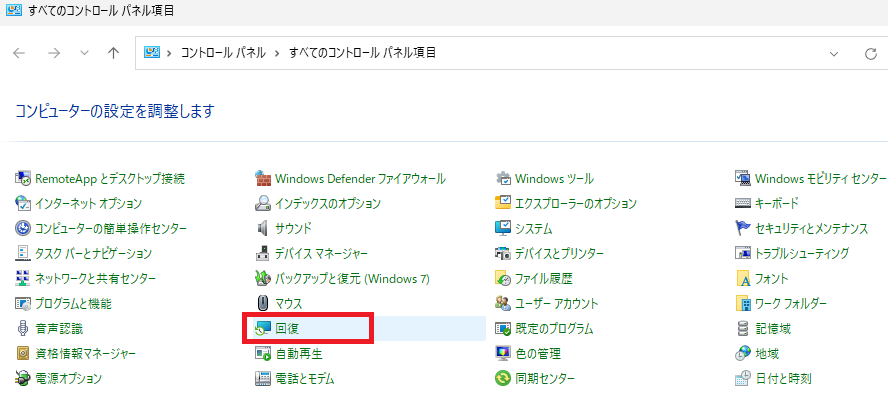
Task: Expand chevron after address bar root icon
Action: pyautogui.click(x=169, y=54)
